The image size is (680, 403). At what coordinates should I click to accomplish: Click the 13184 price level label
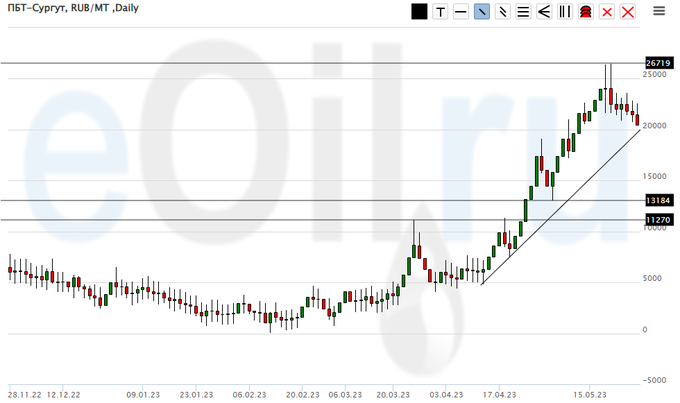[656, 200]
